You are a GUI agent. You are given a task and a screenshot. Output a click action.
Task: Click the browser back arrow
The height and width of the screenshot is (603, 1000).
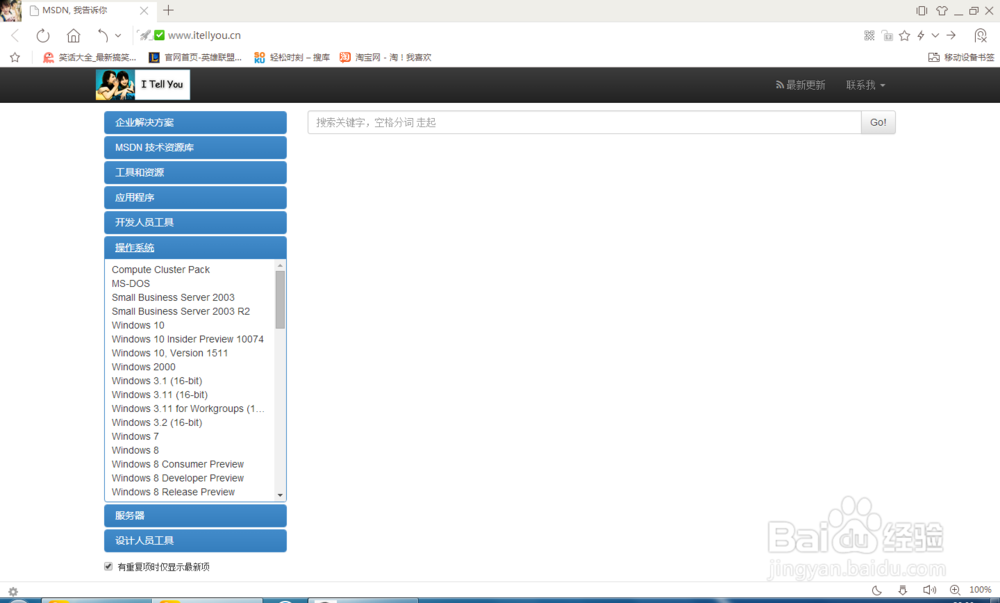click(x=15, y=36)
